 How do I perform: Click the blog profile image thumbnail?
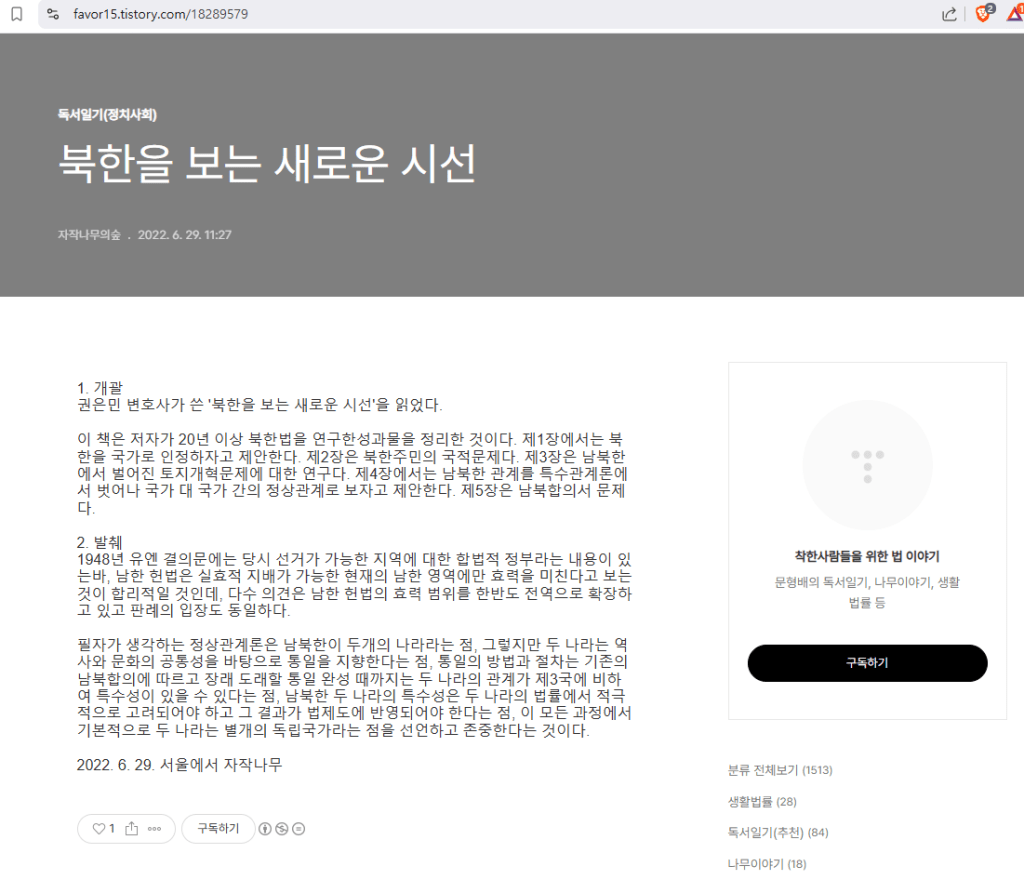click(867, 465)
